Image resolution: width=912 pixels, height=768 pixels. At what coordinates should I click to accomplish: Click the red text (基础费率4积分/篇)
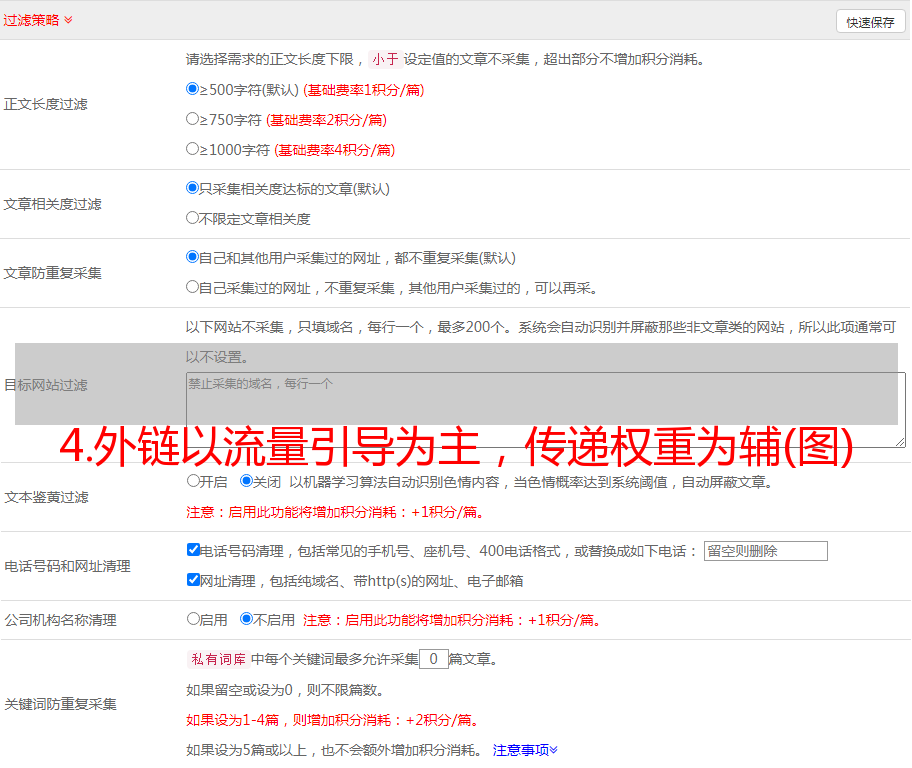pyautogui.click(x=334, y=150)
